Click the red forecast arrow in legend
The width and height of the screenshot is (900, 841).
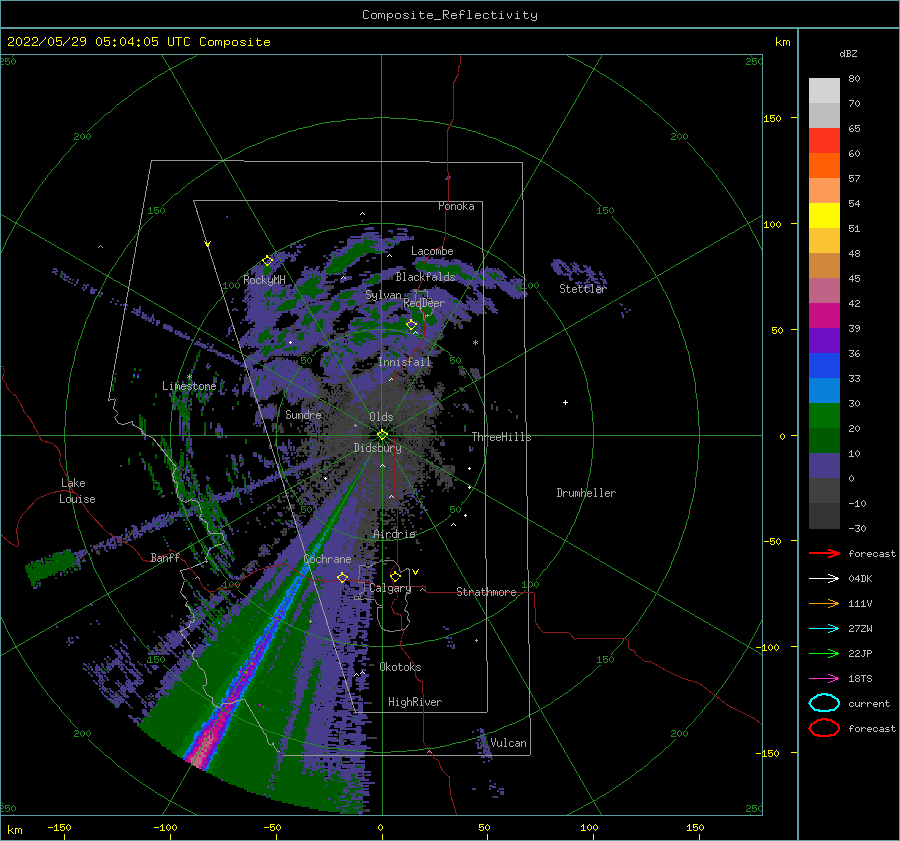824,553
